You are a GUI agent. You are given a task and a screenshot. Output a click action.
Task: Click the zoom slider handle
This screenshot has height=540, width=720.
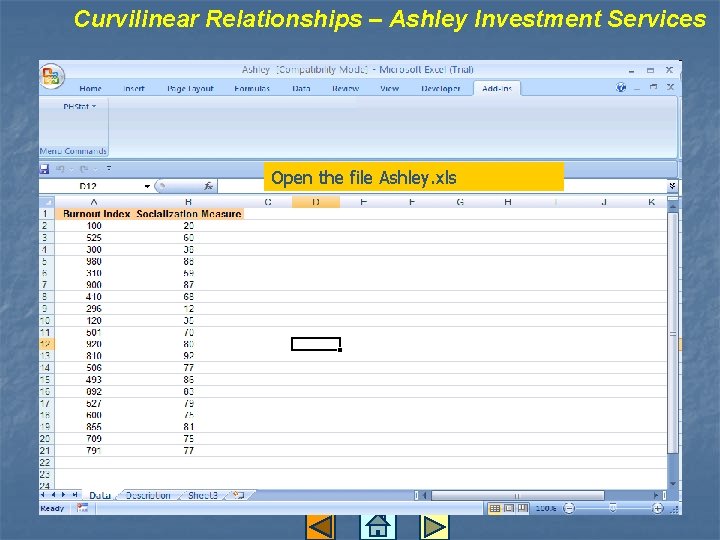(613, 507)
